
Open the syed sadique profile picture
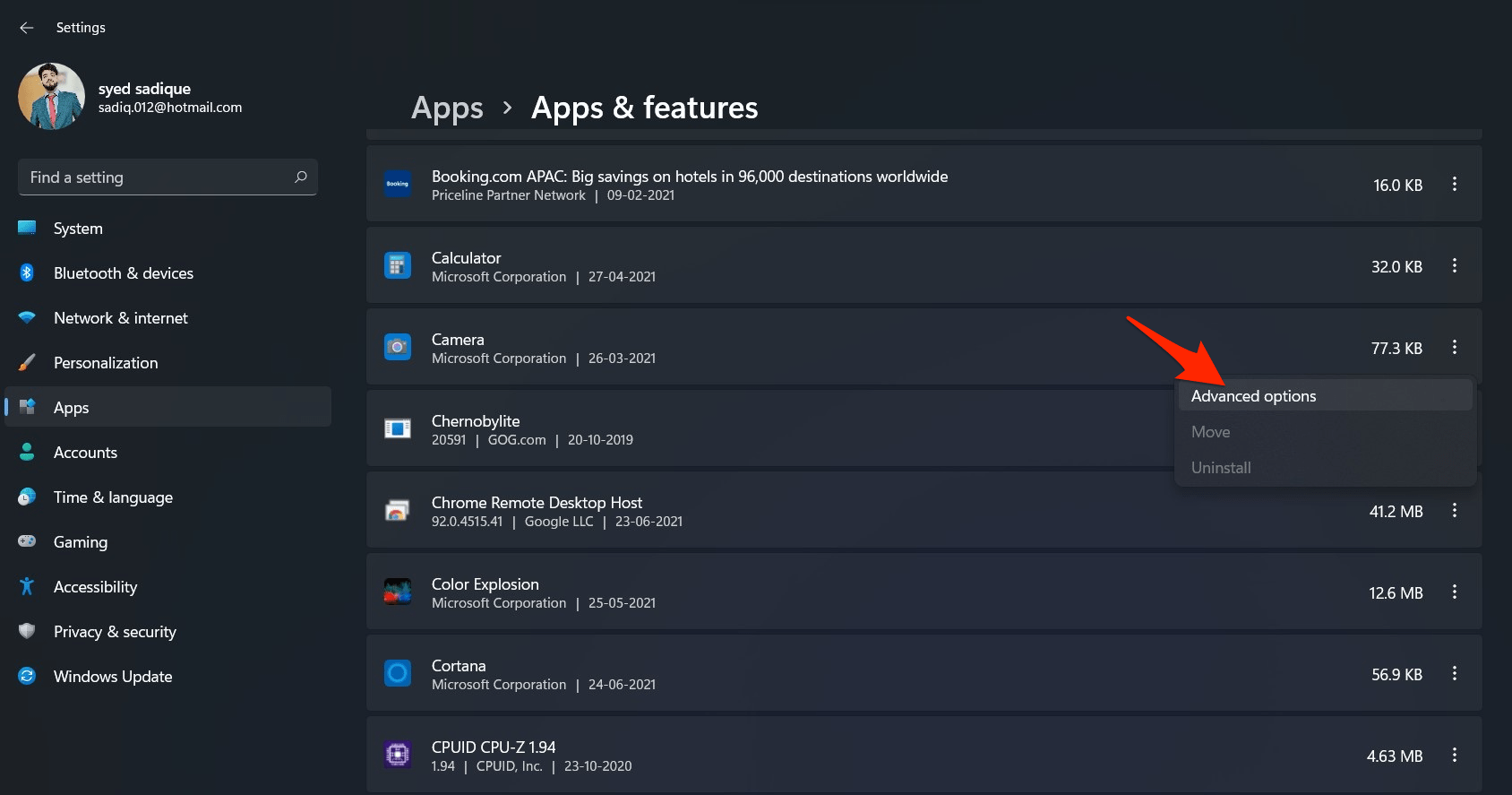[x=51, y=96]
